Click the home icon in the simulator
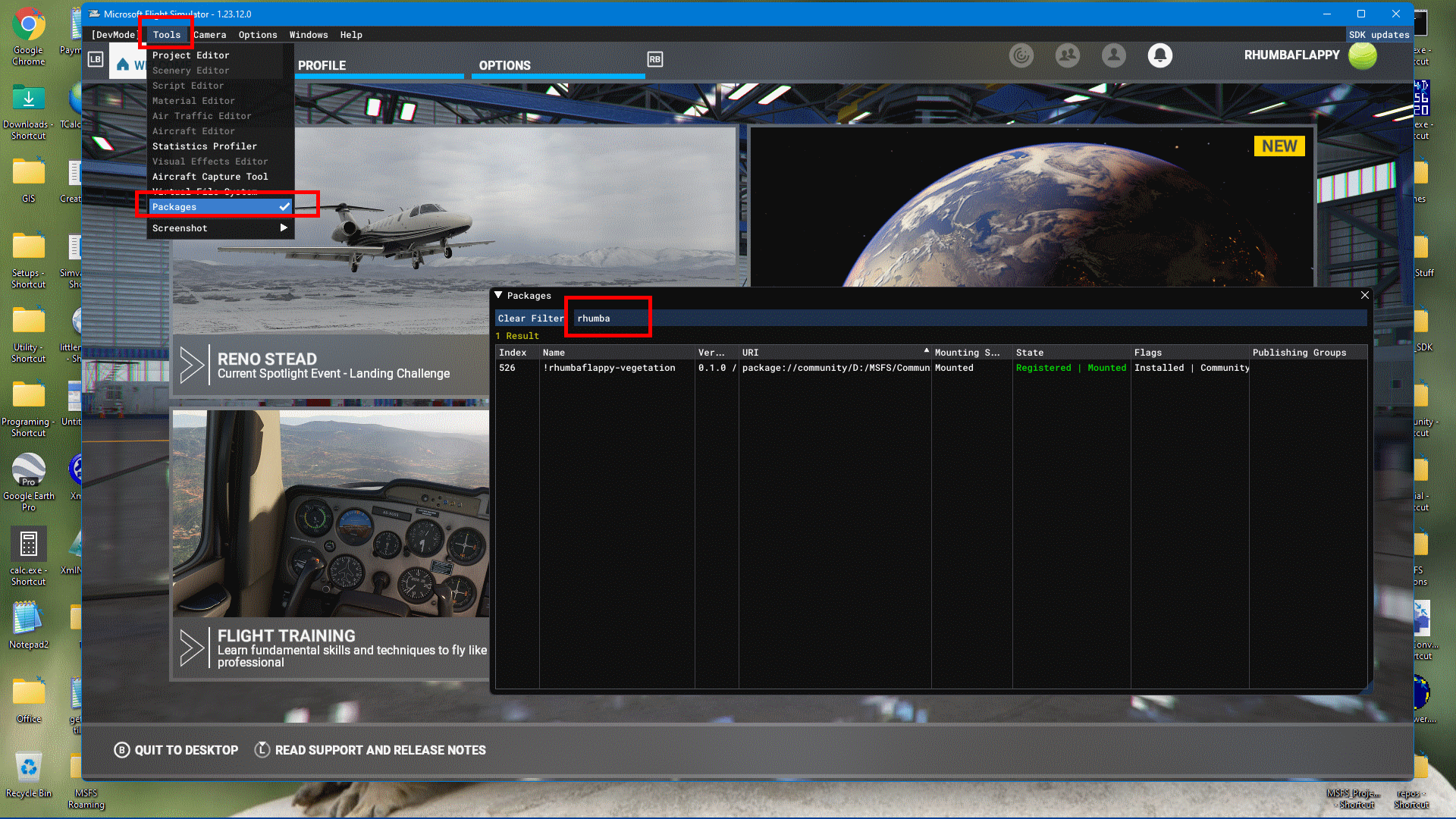 point(122,64)
